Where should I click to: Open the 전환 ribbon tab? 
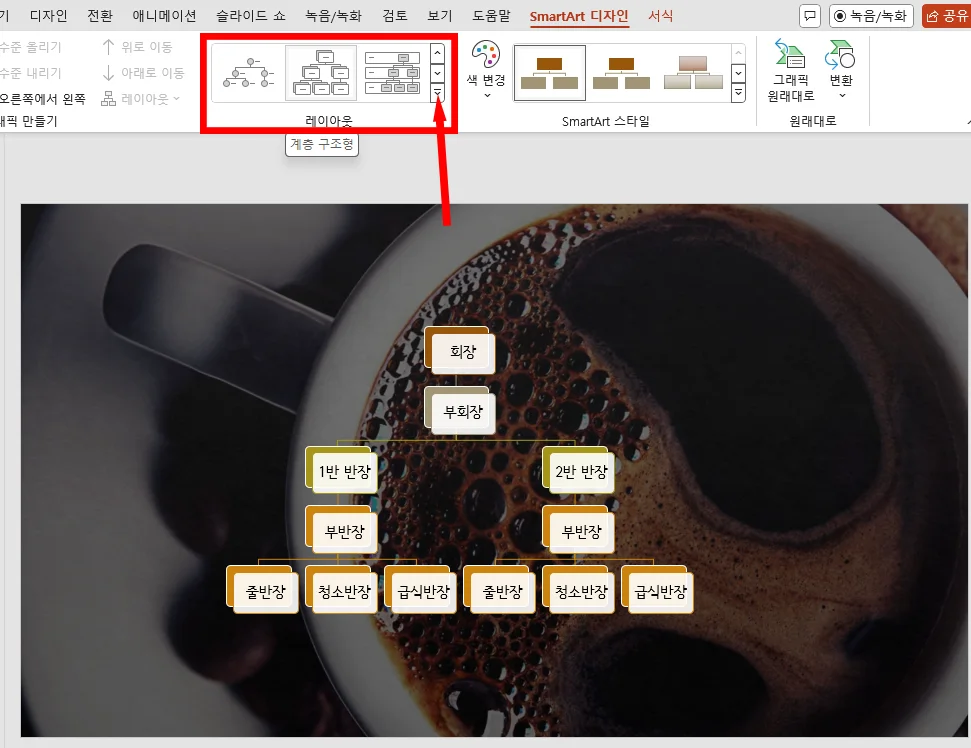click(100, 15)
